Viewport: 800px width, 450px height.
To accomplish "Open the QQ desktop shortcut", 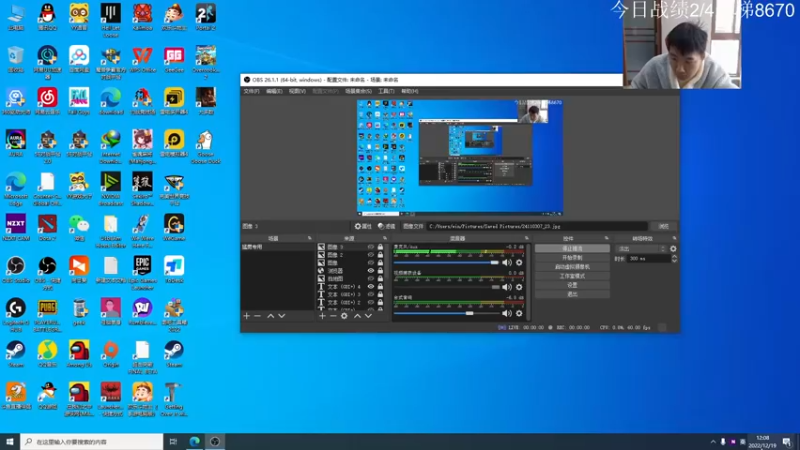I will click(x=47, y=17).
